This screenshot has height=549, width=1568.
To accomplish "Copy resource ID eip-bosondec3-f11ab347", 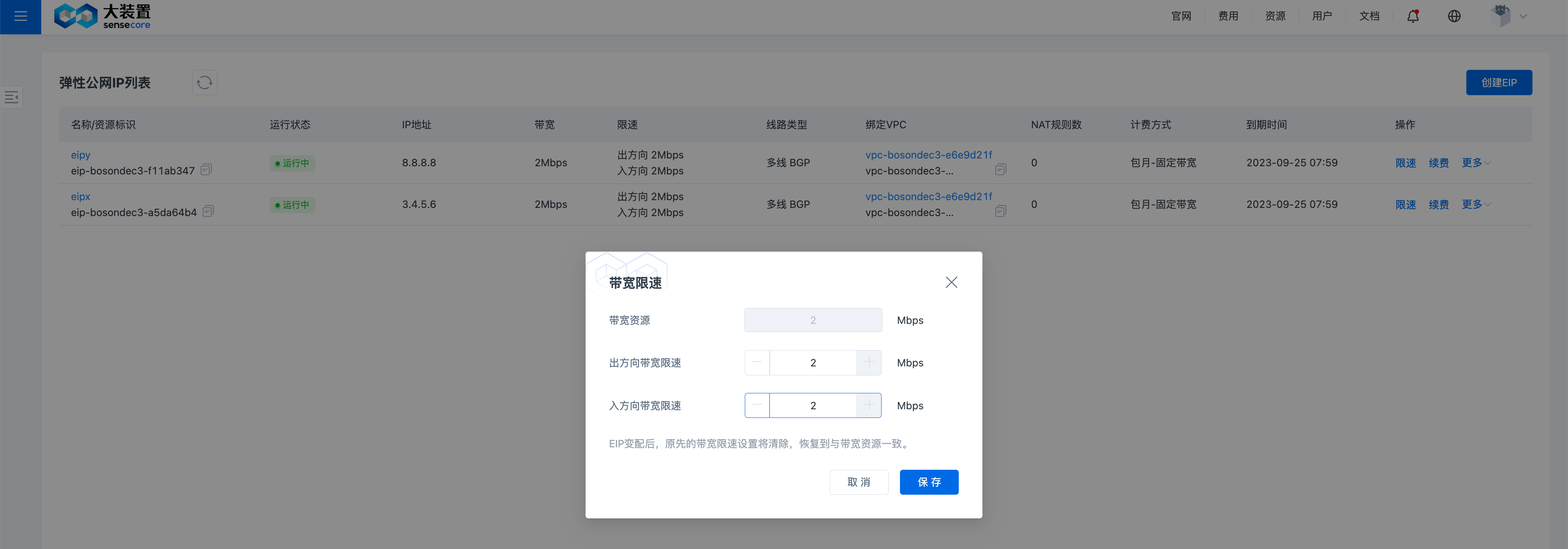I will coord(206,170).
